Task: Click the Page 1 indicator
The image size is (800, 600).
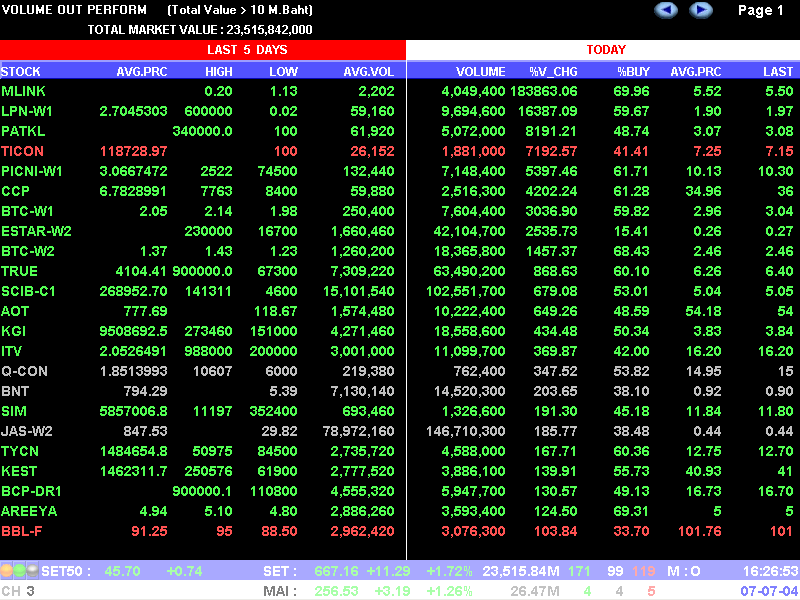Action: (x=761, y=10)
